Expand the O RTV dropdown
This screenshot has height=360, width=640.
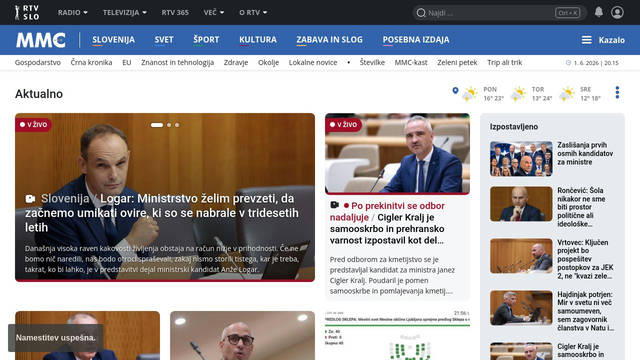click(253, 13)
